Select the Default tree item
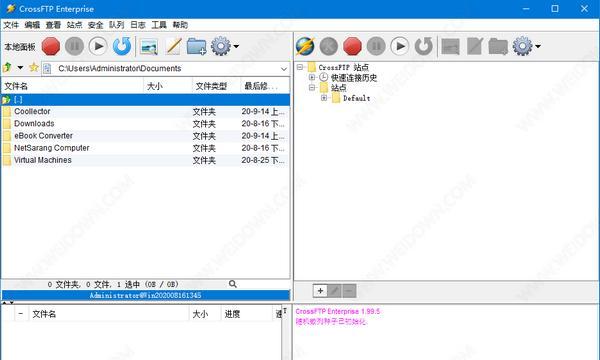Screen dimensions: 600x360 (357, 98)
